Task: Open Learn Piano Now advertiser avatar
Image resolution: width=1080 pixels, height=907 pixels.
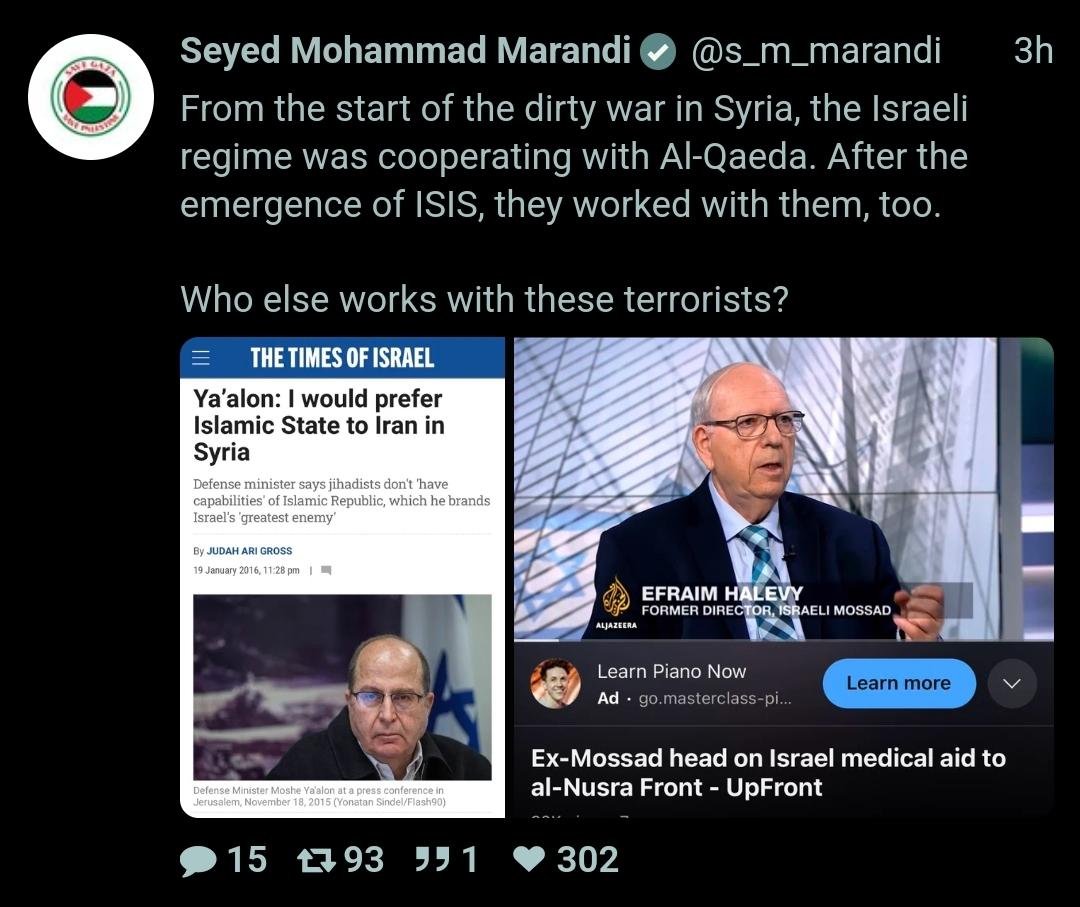Action: pos(555,683)
